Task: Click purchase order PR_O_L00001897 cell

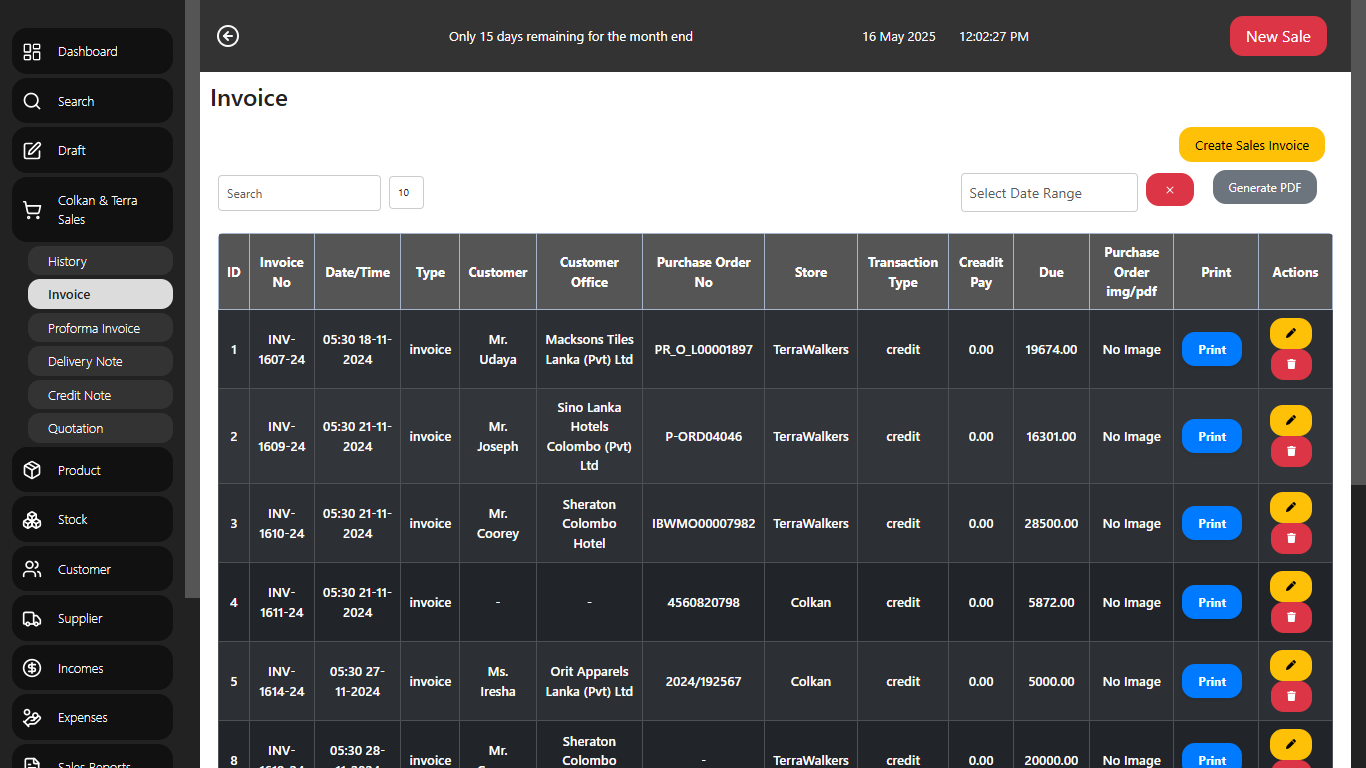Action: point(704,350)
